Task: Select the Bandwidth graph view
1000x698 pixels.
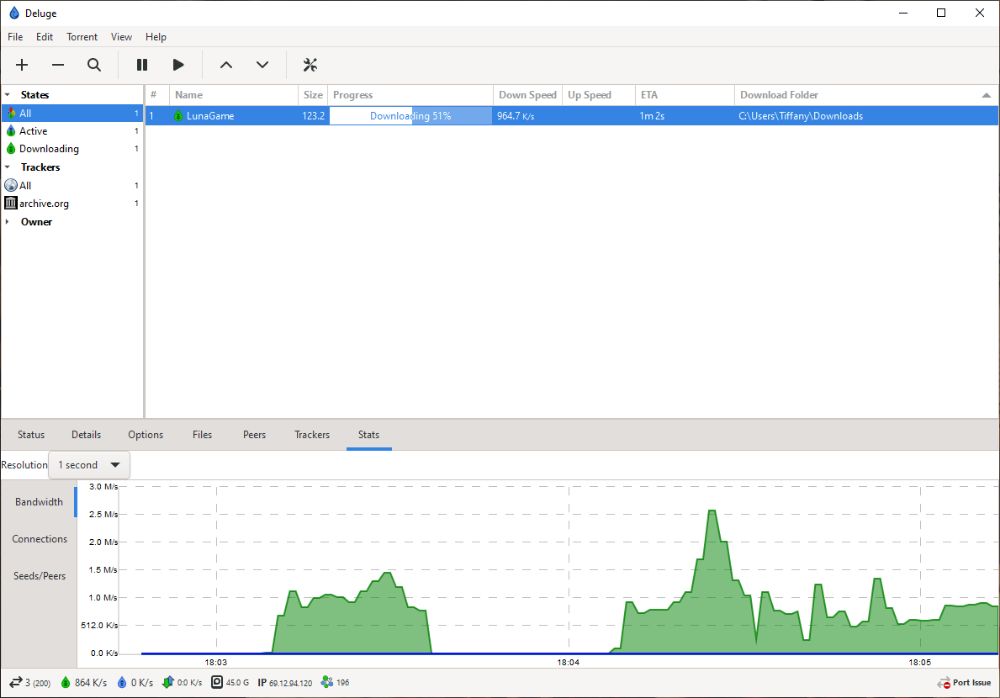Action: pos(39,502)
